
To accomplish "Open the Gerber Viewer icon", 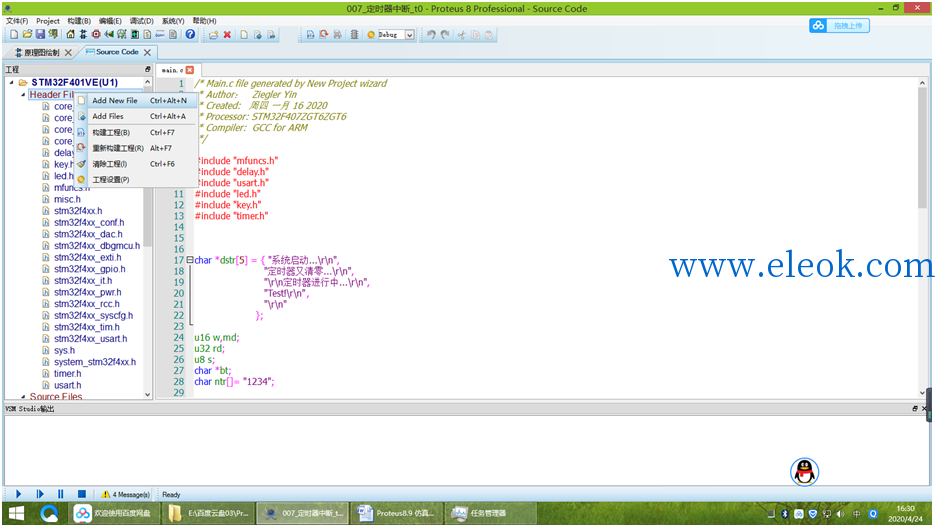I will coord(122,35).
